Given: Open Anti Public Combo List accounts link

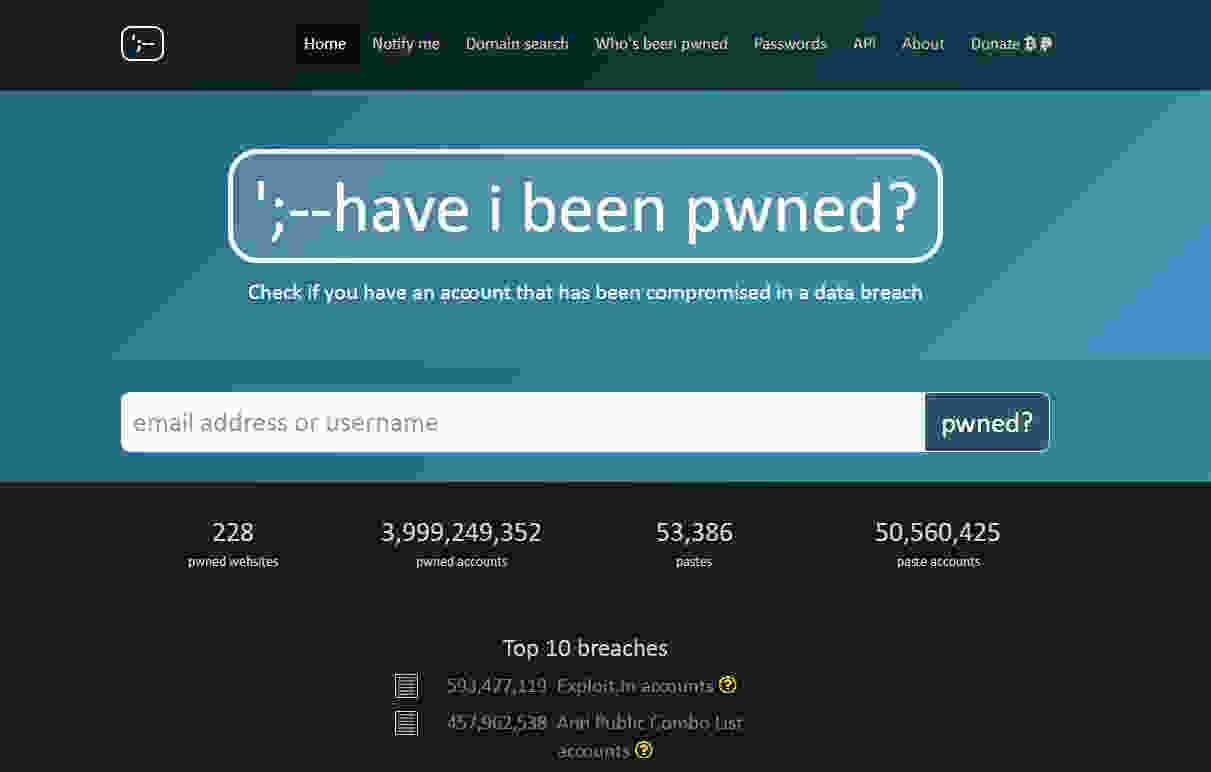Looking at the screenshot, I should (x=650, y=736).
